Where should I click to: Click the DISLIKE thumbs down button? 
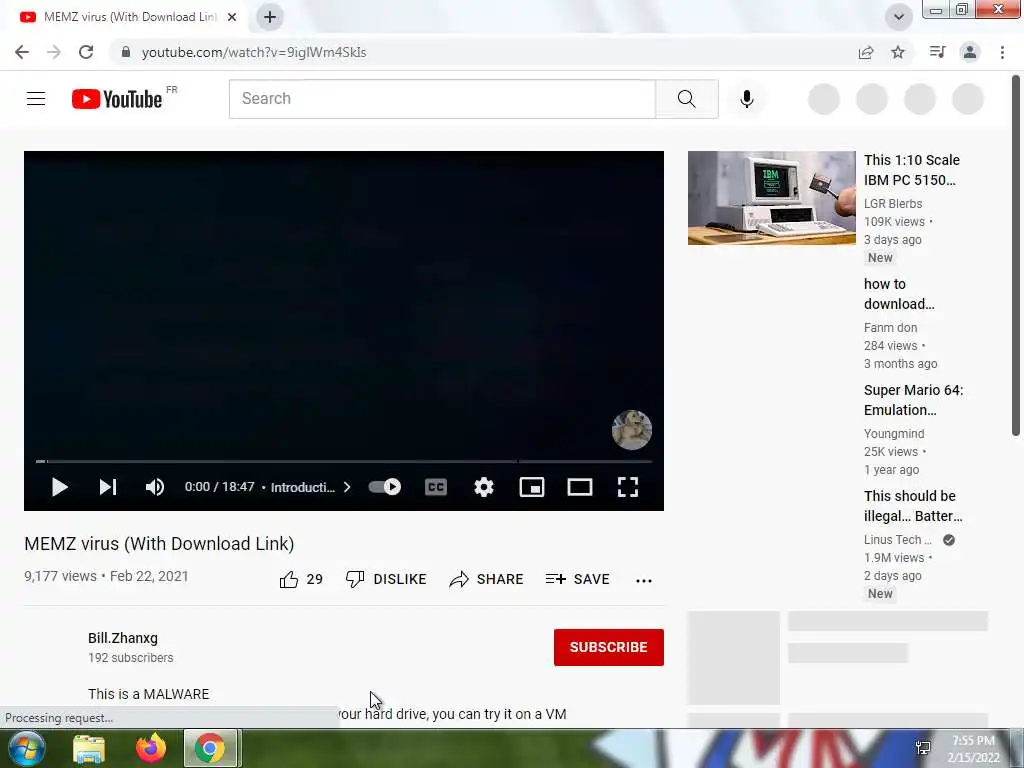point(386,579)
